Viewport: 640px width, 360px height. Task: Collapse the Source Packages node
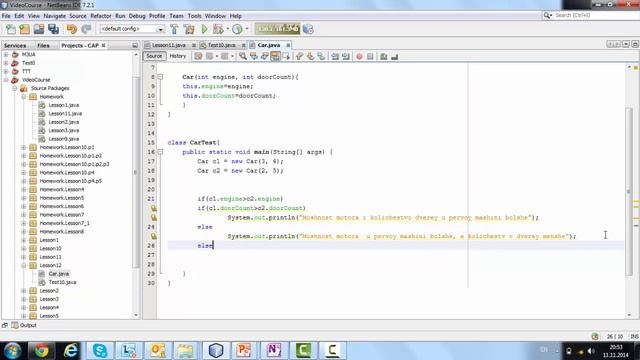[x=15, y=88]
